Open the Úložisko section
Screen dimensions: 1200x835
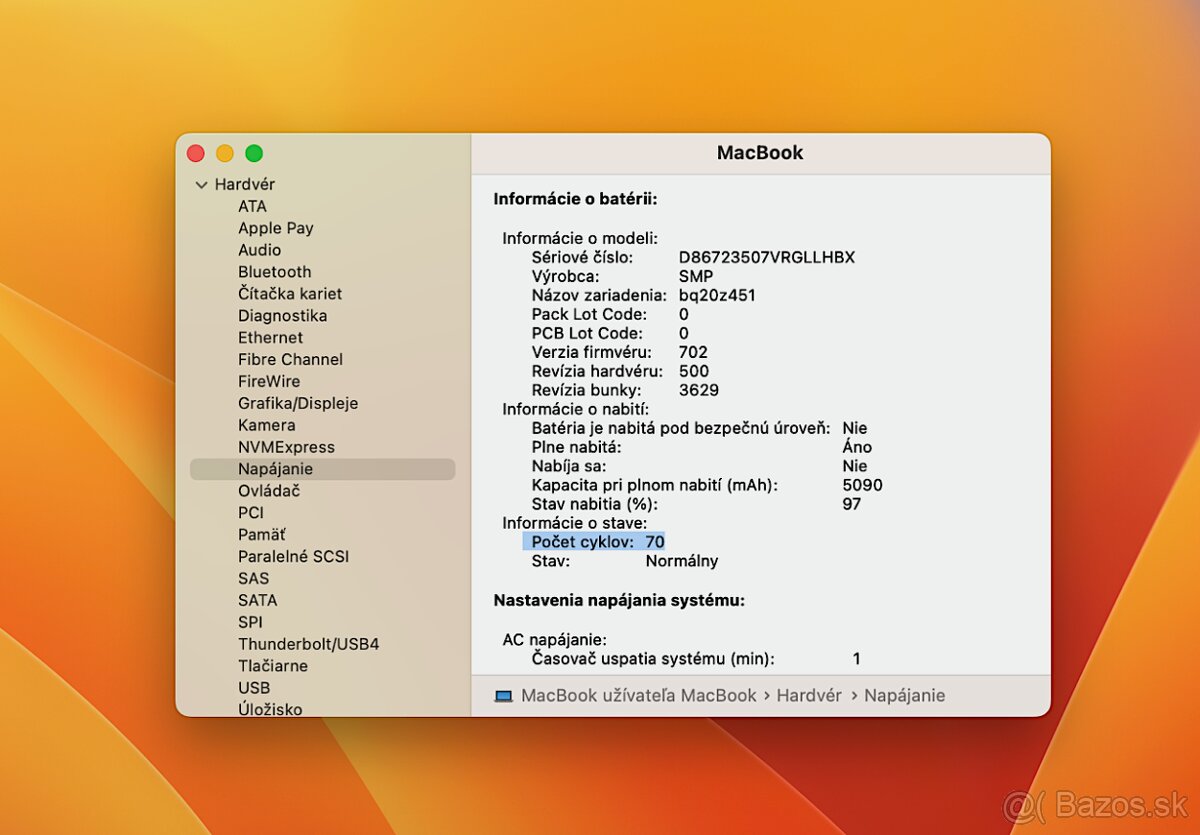pyautogui.click(x=267, y=709)
